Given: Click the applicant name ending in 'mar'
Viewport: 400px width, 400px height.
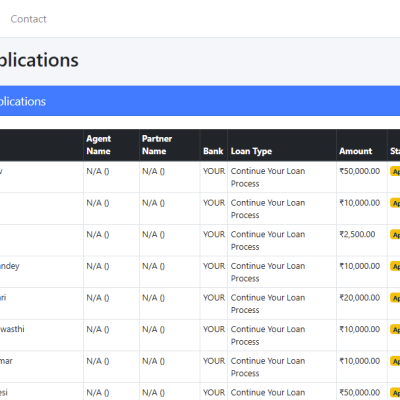Looking at the screenshot, I should coord(6,361).
